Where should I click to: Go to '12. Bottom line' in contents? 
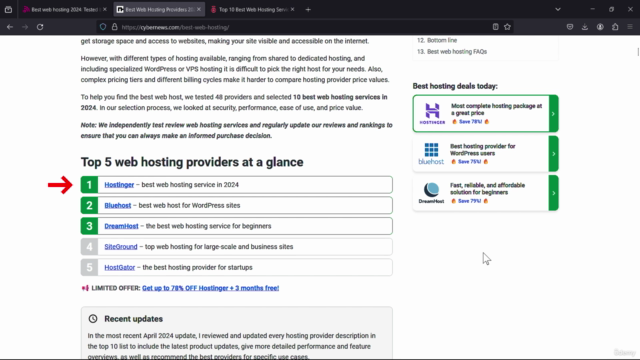[437, 40]
